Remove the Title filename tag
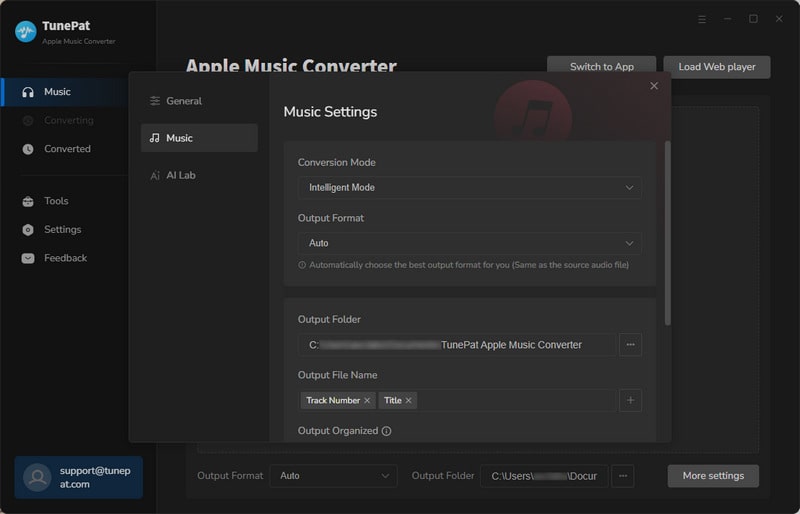Screen dimensions: 800x514 point(408,401)
